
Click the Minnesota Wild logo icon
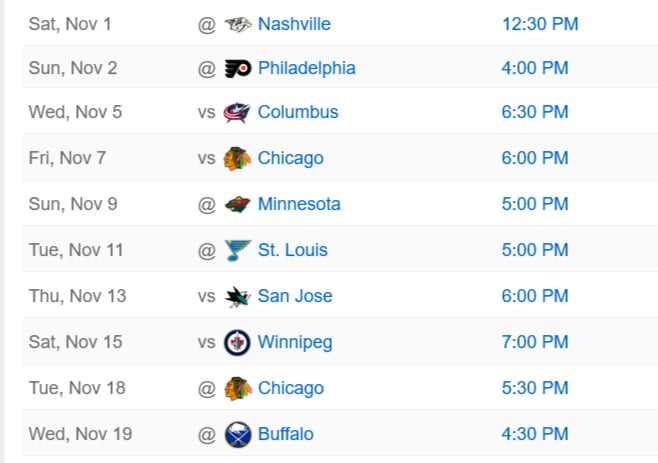[238, 204]
